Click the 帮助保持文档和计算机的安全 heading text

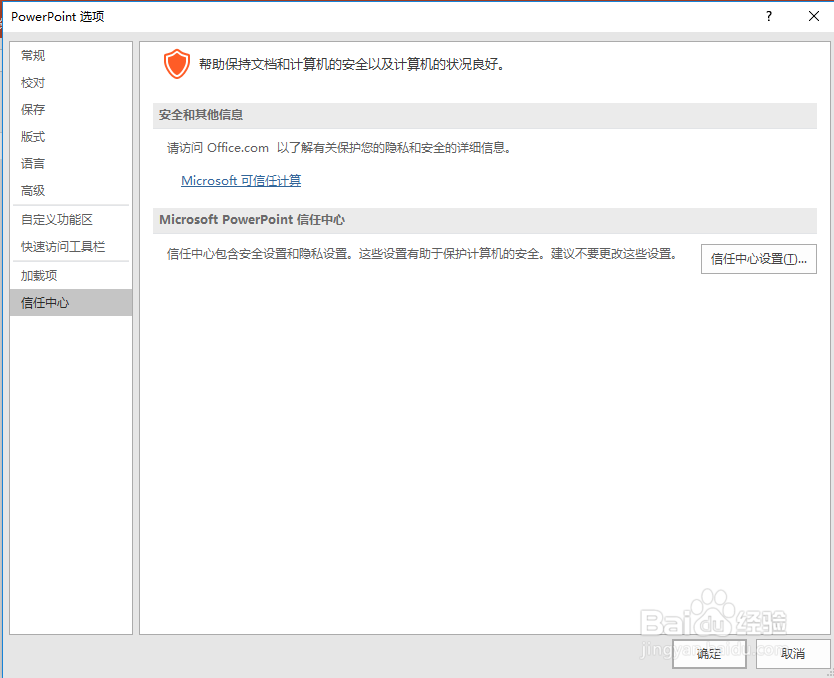click(x=352, y=64)
